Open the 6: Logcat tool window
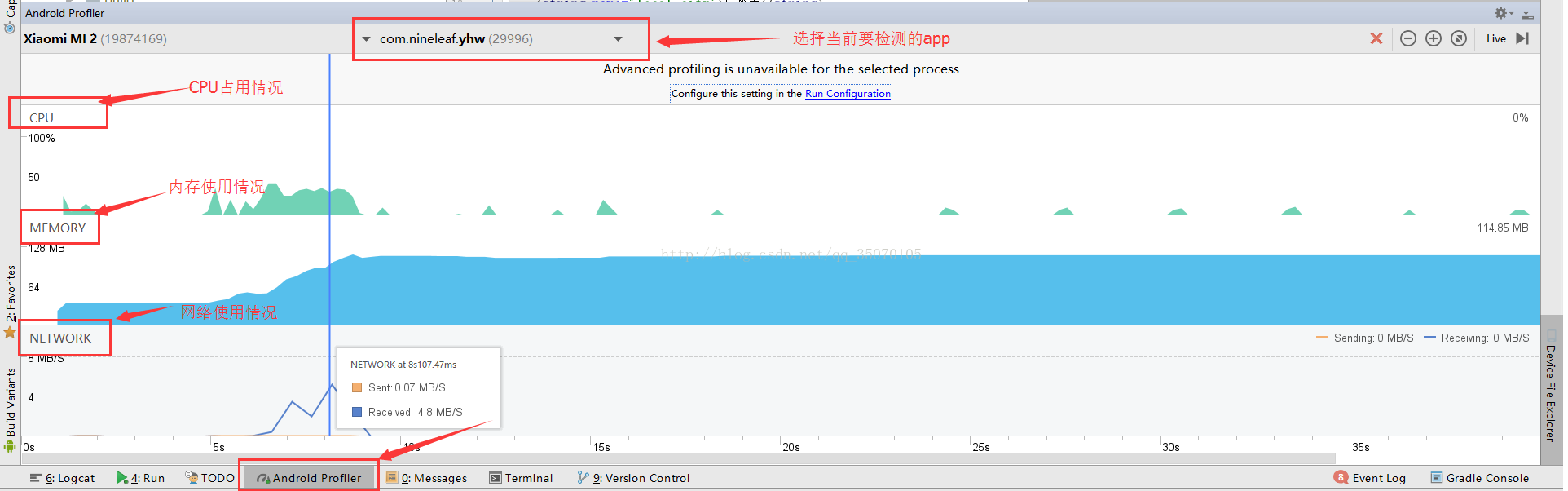 coord(62,478)
